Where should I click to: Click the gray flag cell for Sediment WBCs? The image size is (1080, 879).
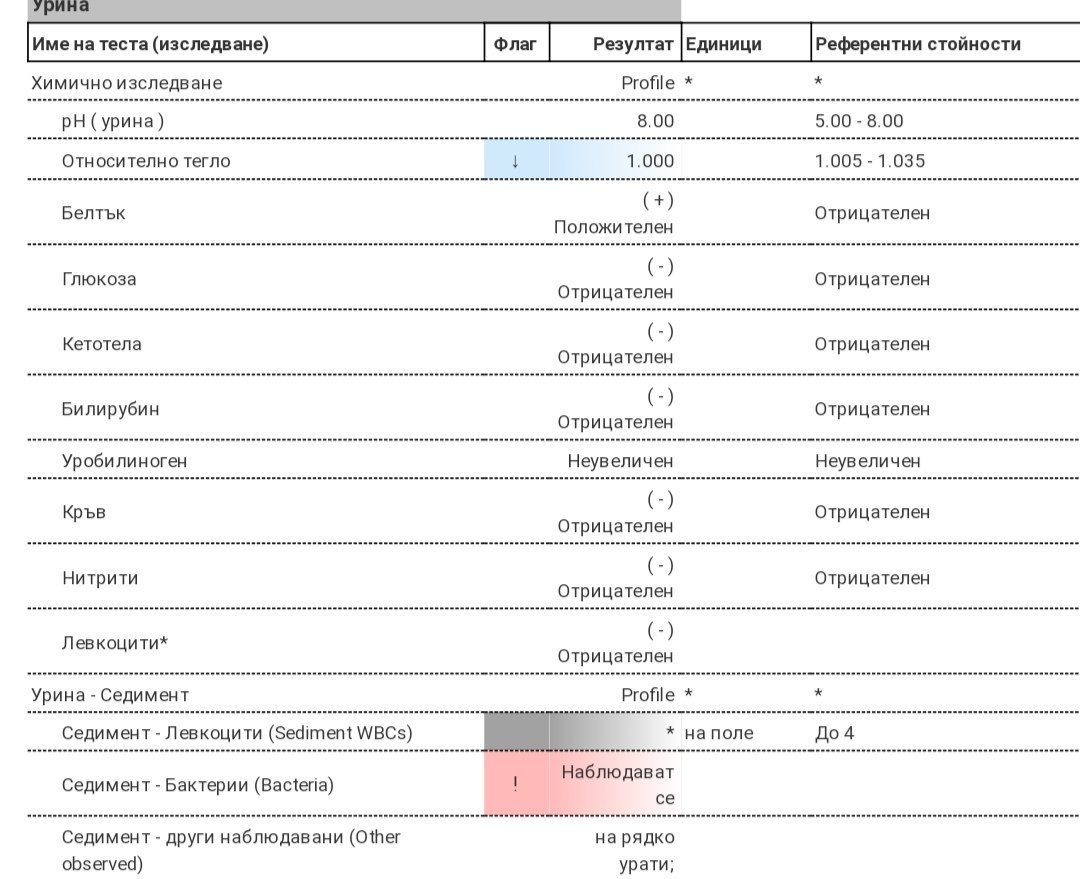[516, 733]
